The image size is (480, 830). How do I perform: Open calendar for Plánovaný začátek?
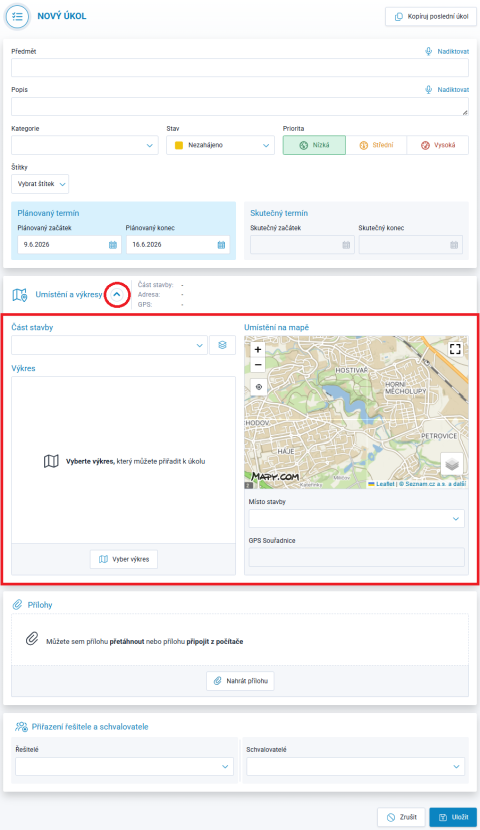point(113,245)
